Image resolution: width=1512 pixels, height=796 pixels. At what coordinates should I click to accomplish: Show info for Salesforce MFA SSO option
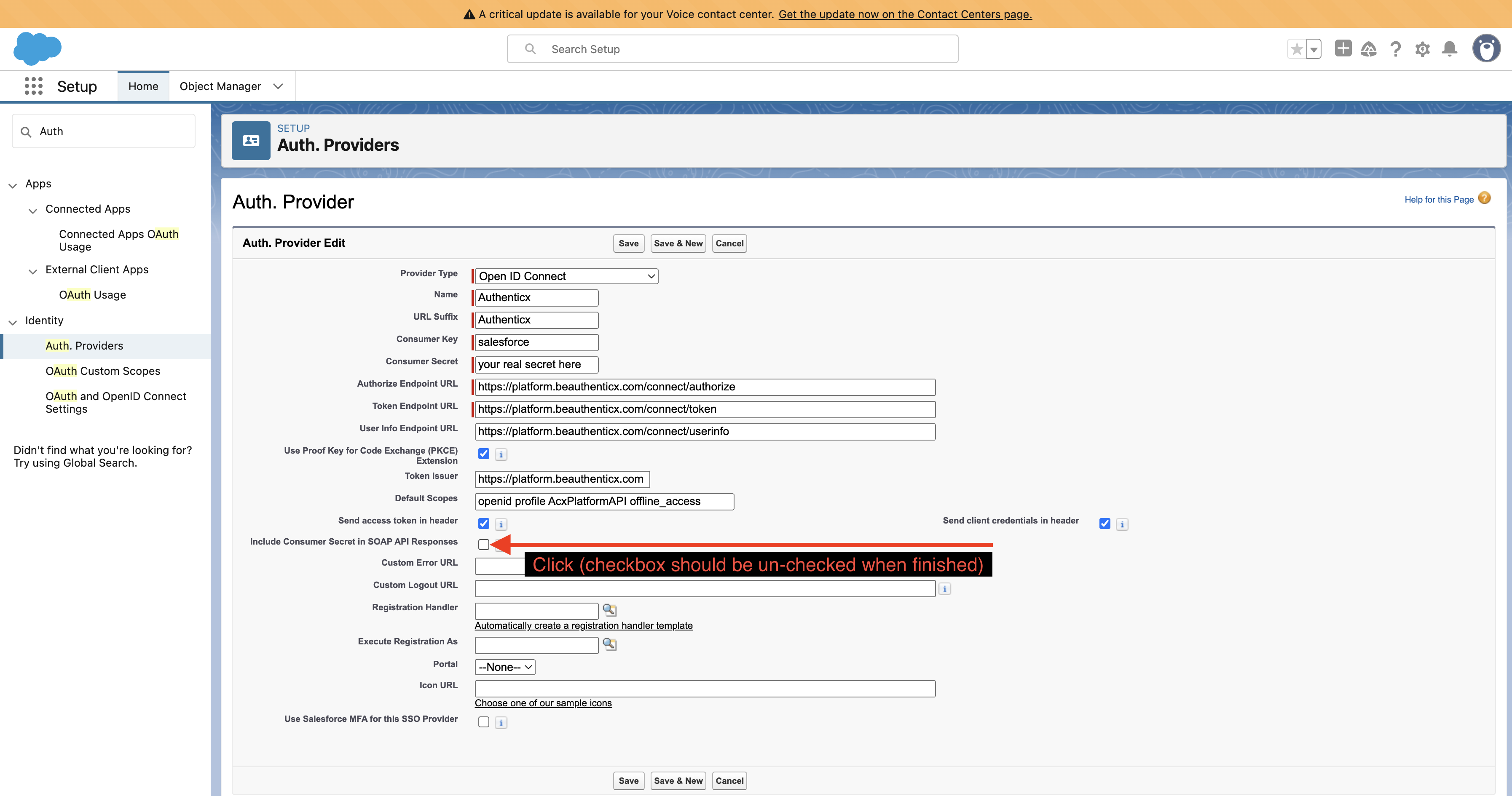501,723
